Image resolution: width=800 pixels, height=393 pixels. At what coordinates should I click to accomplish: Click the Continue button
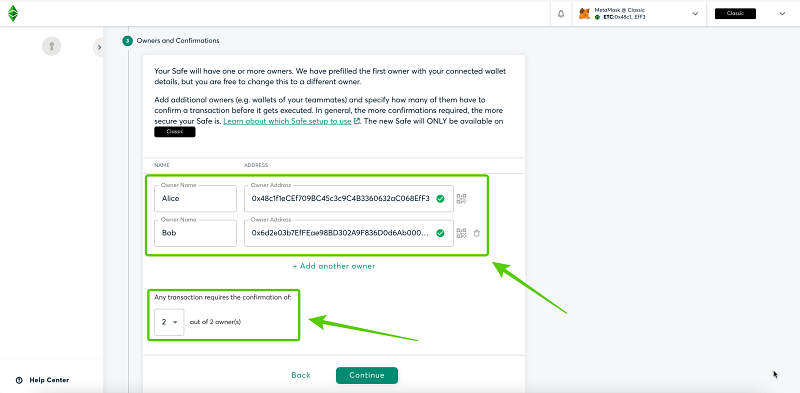click(x=367, y=375)
